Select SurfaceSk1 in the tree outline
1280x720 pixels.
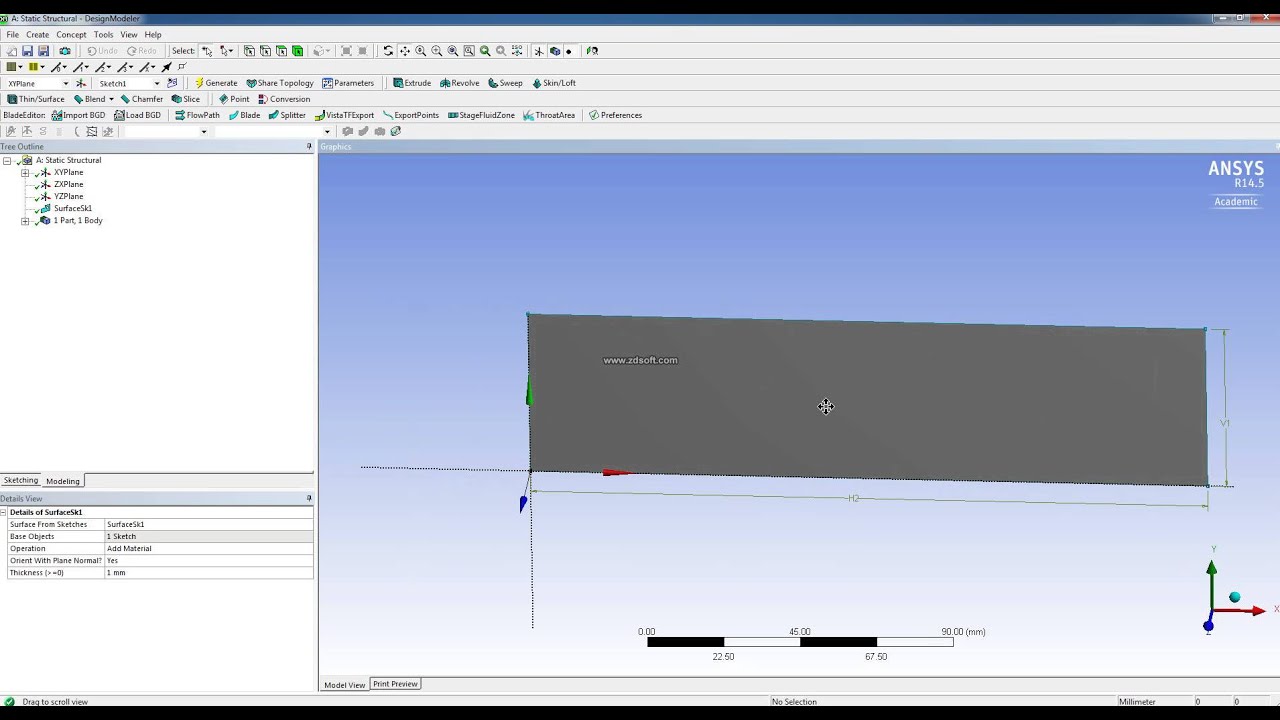pos(72,208)
